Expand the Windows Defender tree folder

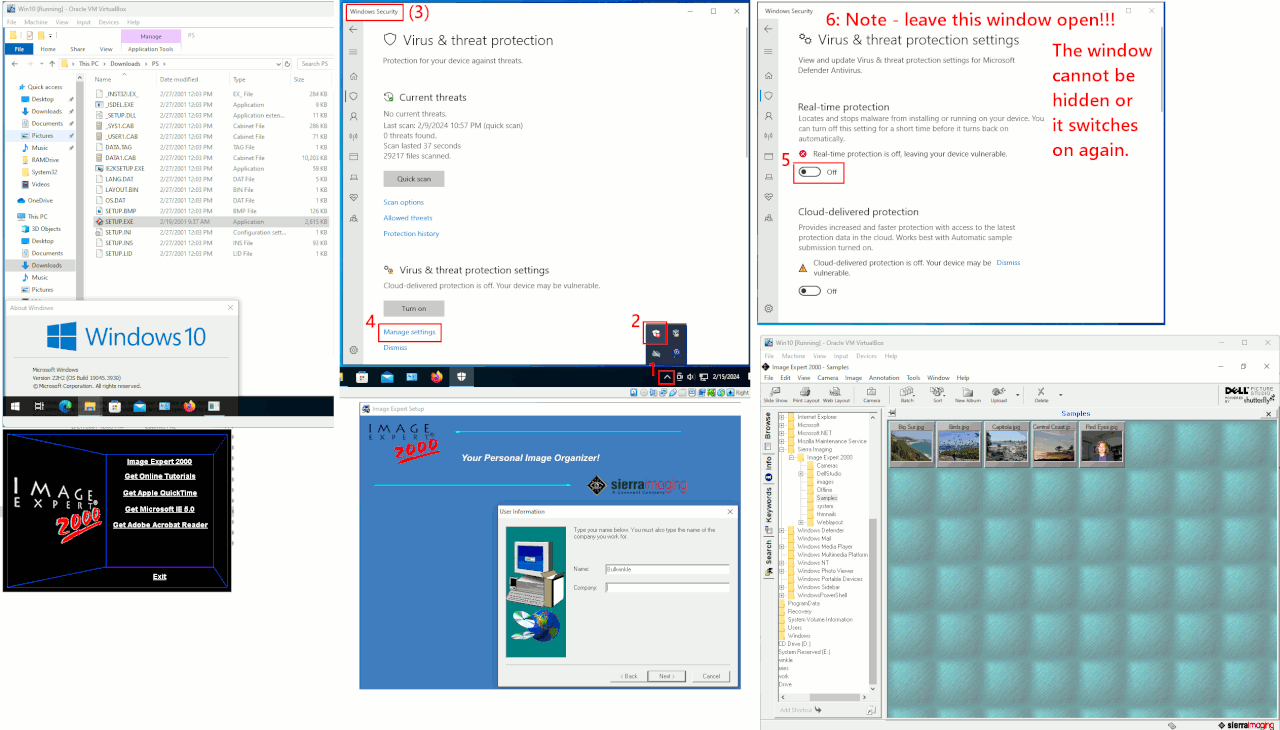784,530
